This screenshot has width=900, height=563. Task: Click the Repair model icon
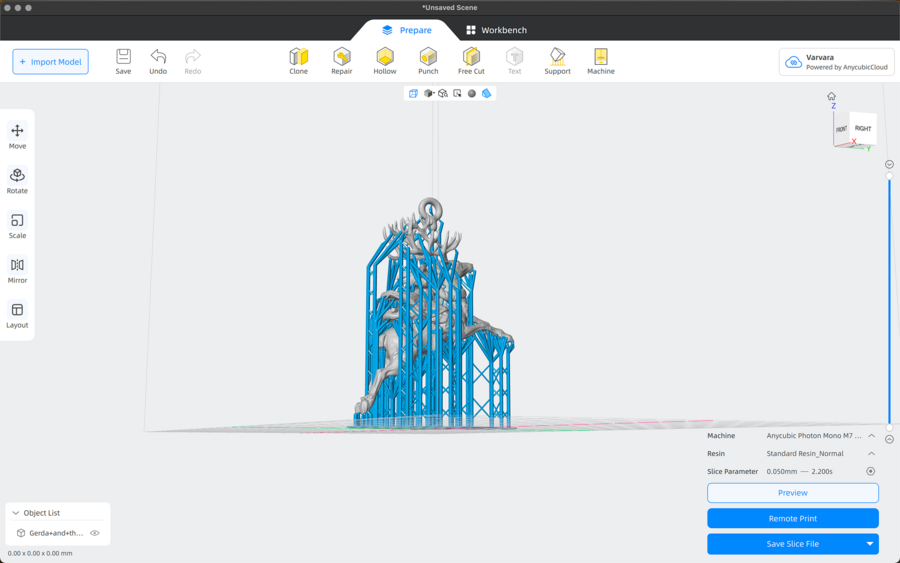click(342, 61)
